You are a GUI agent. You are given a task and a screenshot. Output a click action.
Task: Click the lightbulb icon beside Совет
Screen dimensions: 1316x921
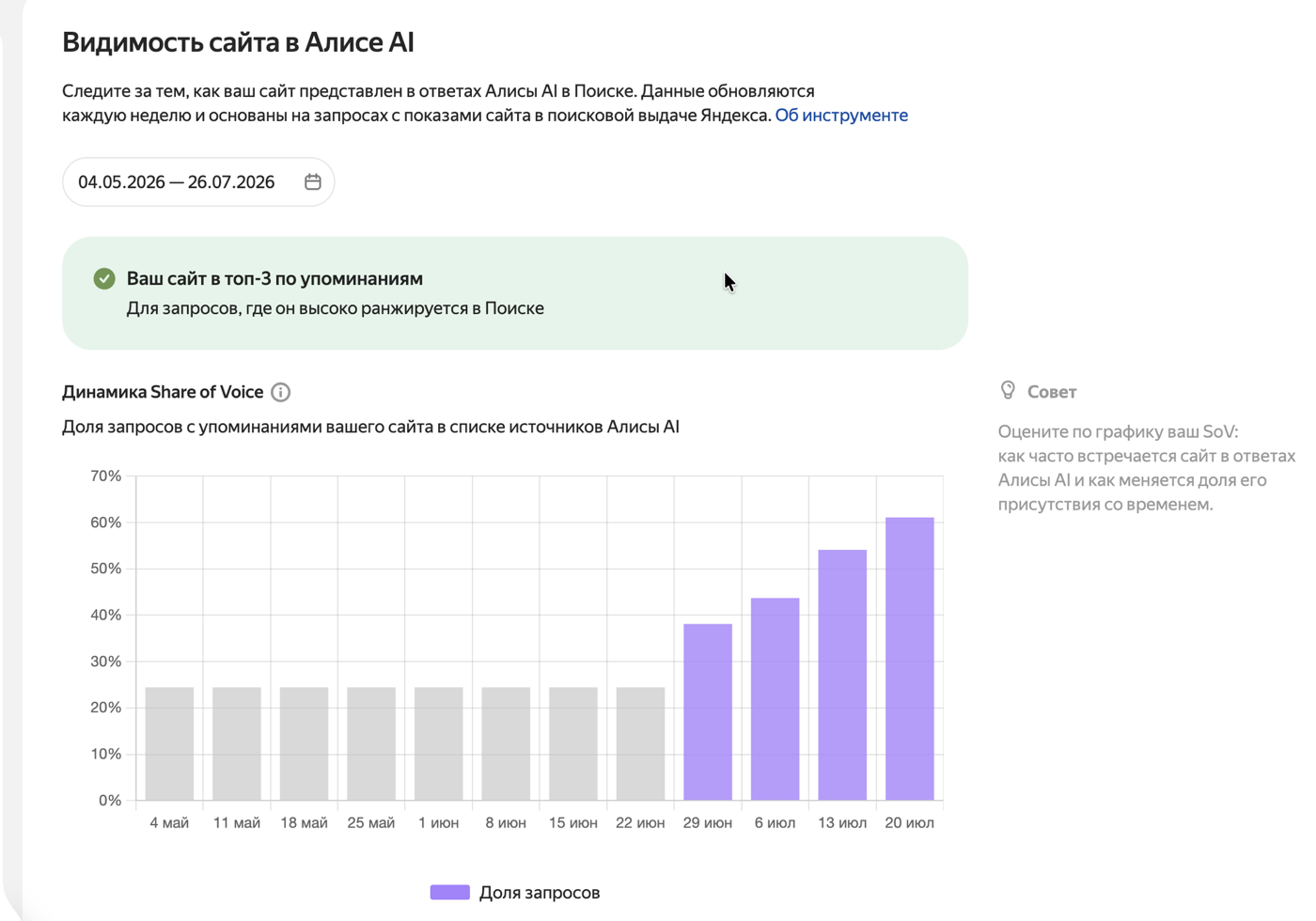point(1008,391)
